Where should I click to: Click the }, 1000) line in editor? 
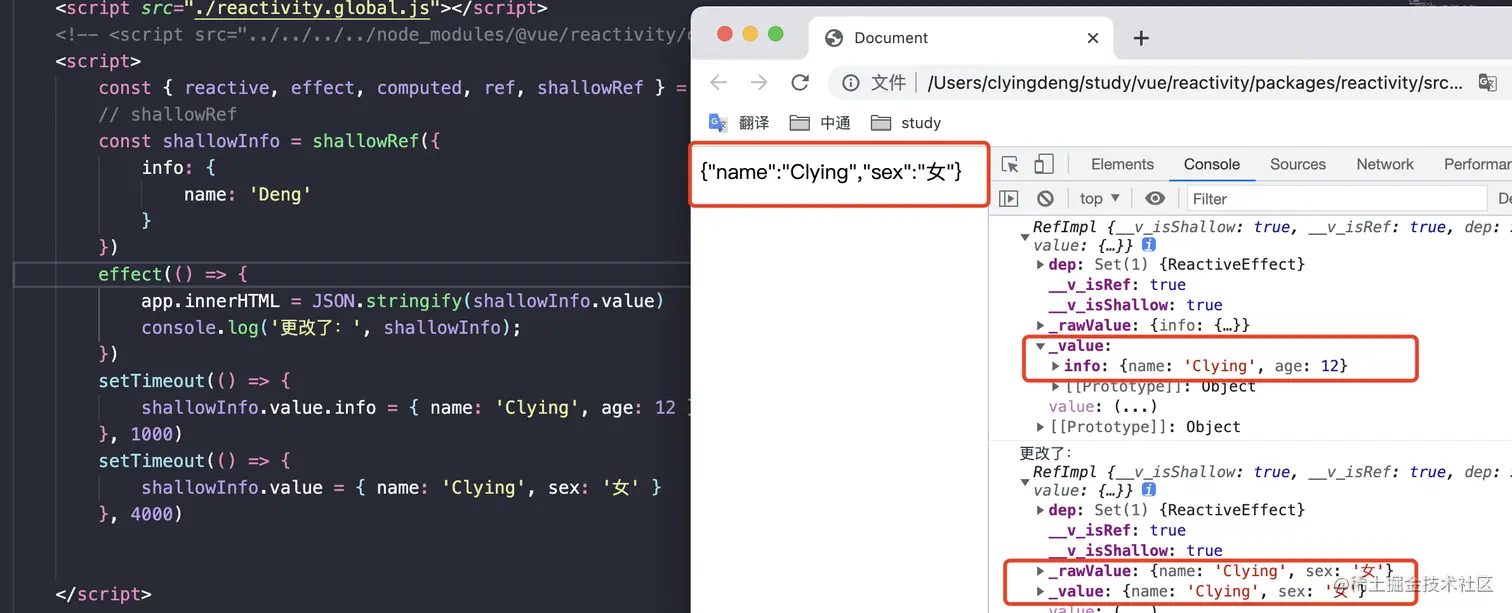coord(141,434)
